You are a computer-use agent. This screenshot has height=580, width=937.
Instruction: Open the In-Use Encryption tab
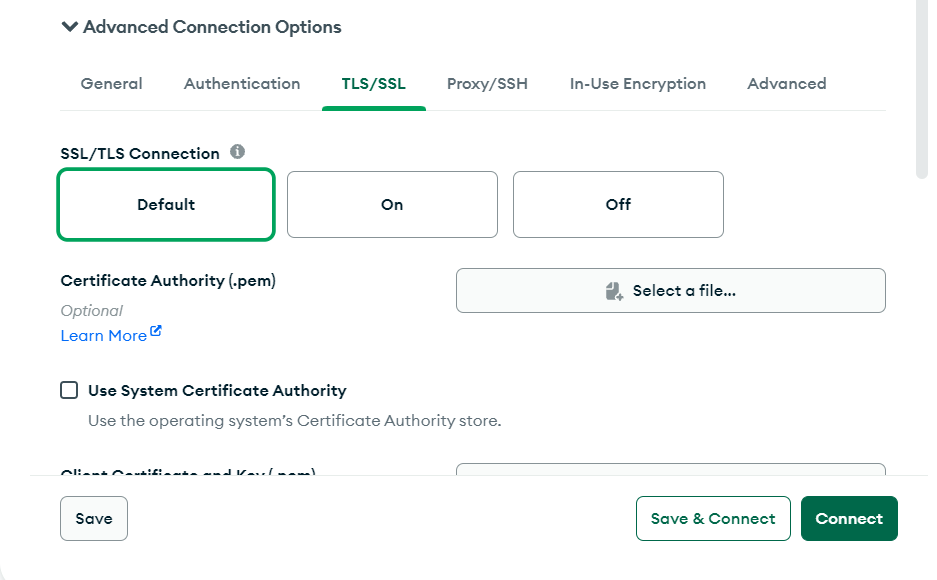point(638,84)
